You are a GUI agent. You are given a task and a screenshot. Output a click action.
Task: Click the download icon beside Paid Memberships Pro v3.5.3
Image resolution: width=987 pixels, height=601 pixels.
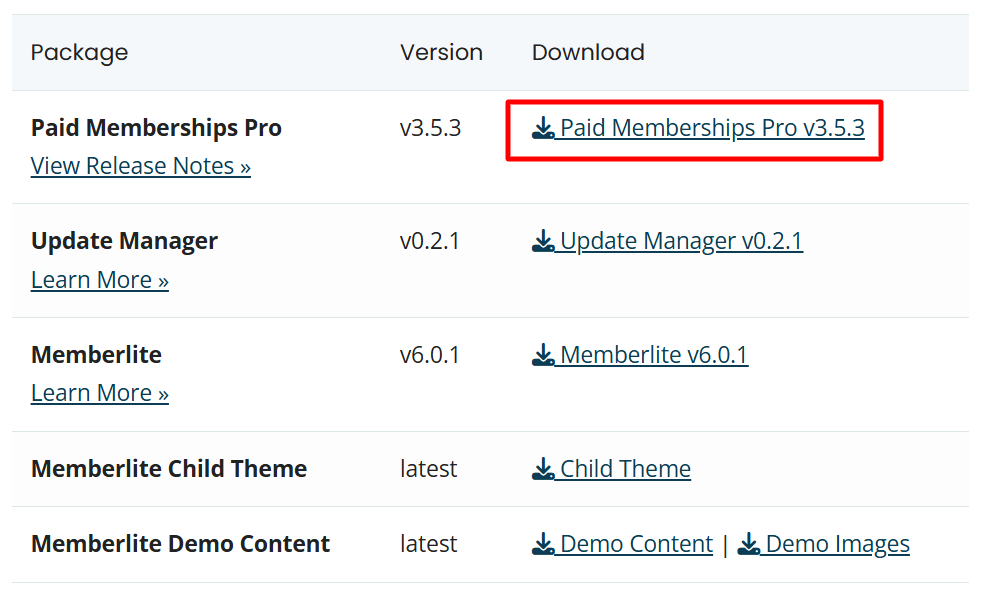(543, 128)
